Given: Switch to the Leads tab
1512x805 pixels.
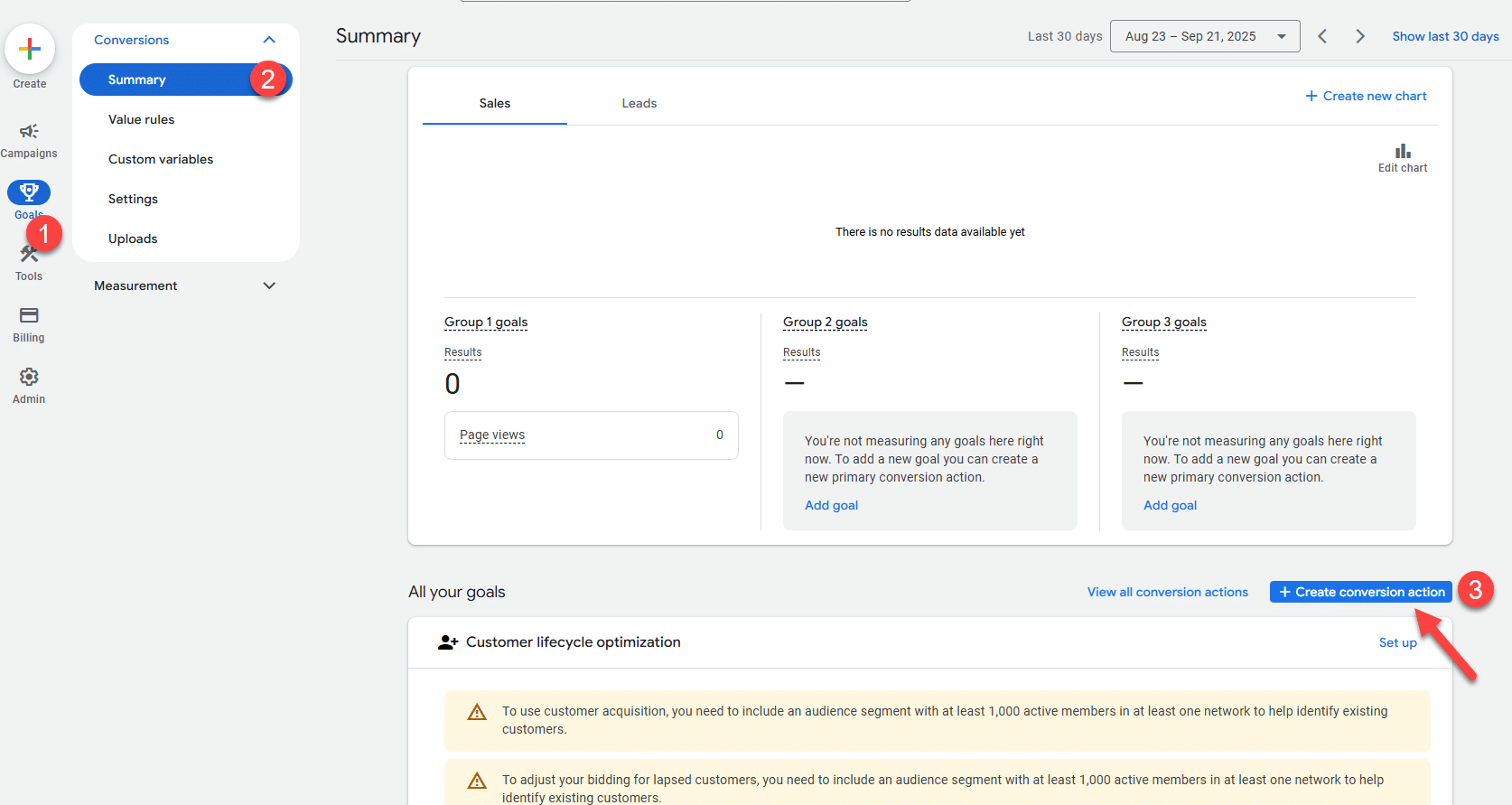Looking at the screenshot, I should click(x=639, y=103).
